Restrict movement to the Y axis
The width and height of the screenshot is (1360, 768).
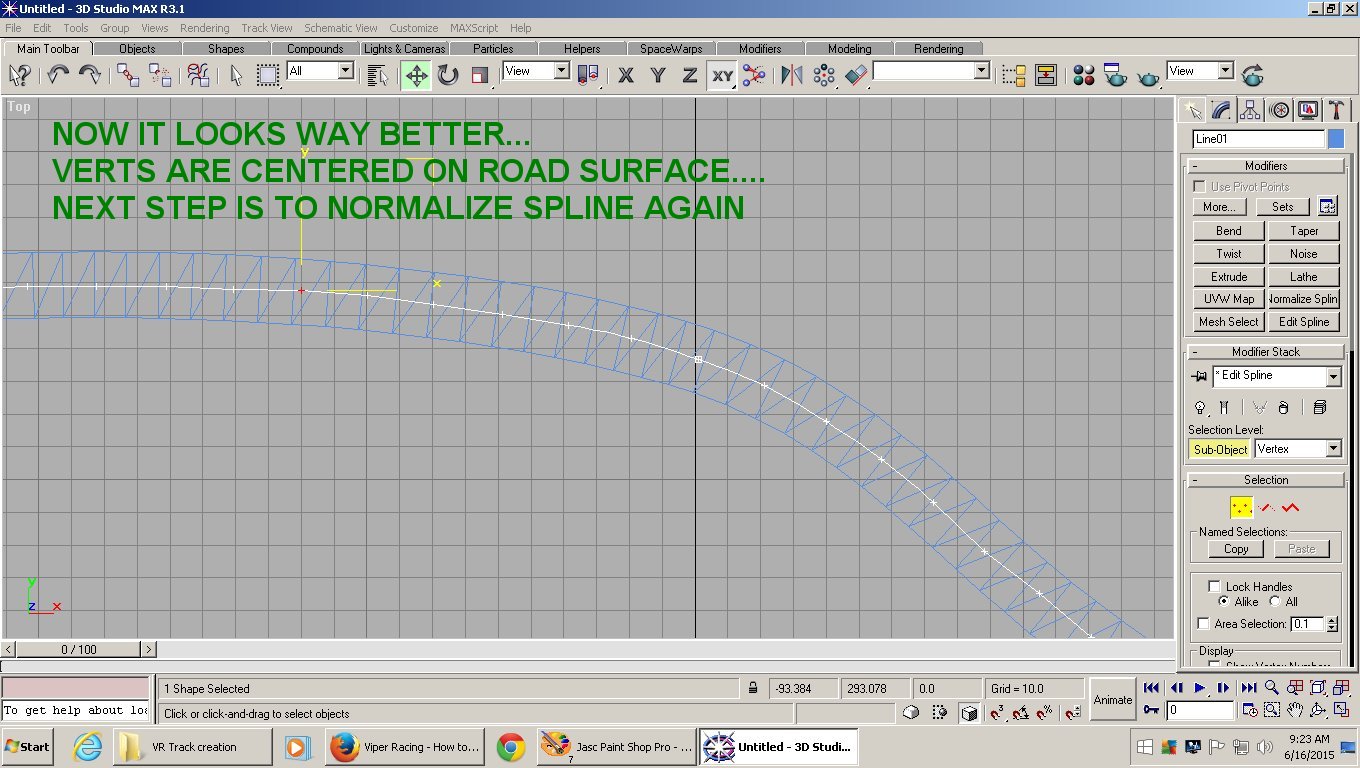click(658, 75)
